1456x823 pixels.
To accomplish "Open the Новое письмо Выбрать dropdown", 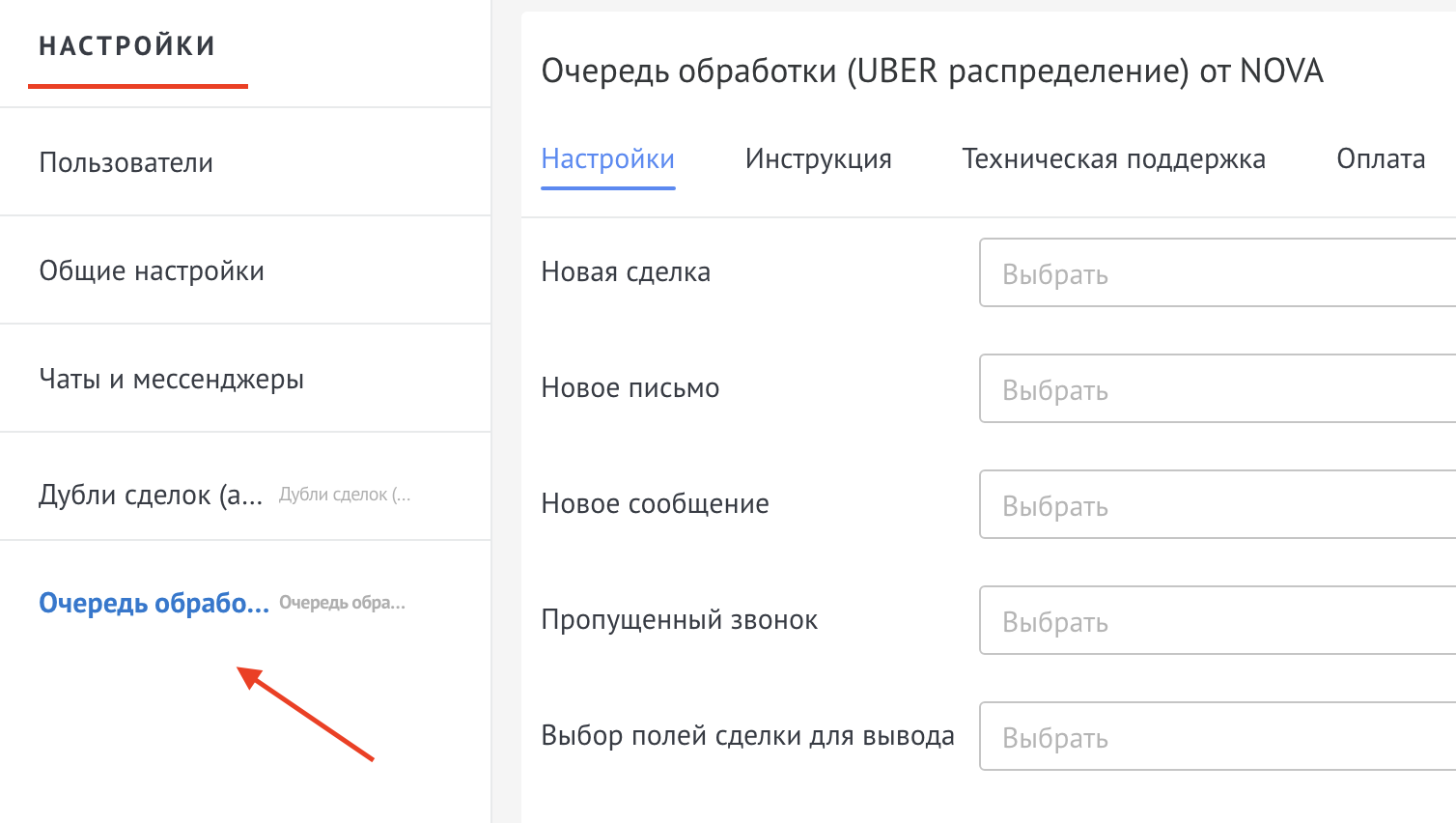I will (x=1217, y=389).
